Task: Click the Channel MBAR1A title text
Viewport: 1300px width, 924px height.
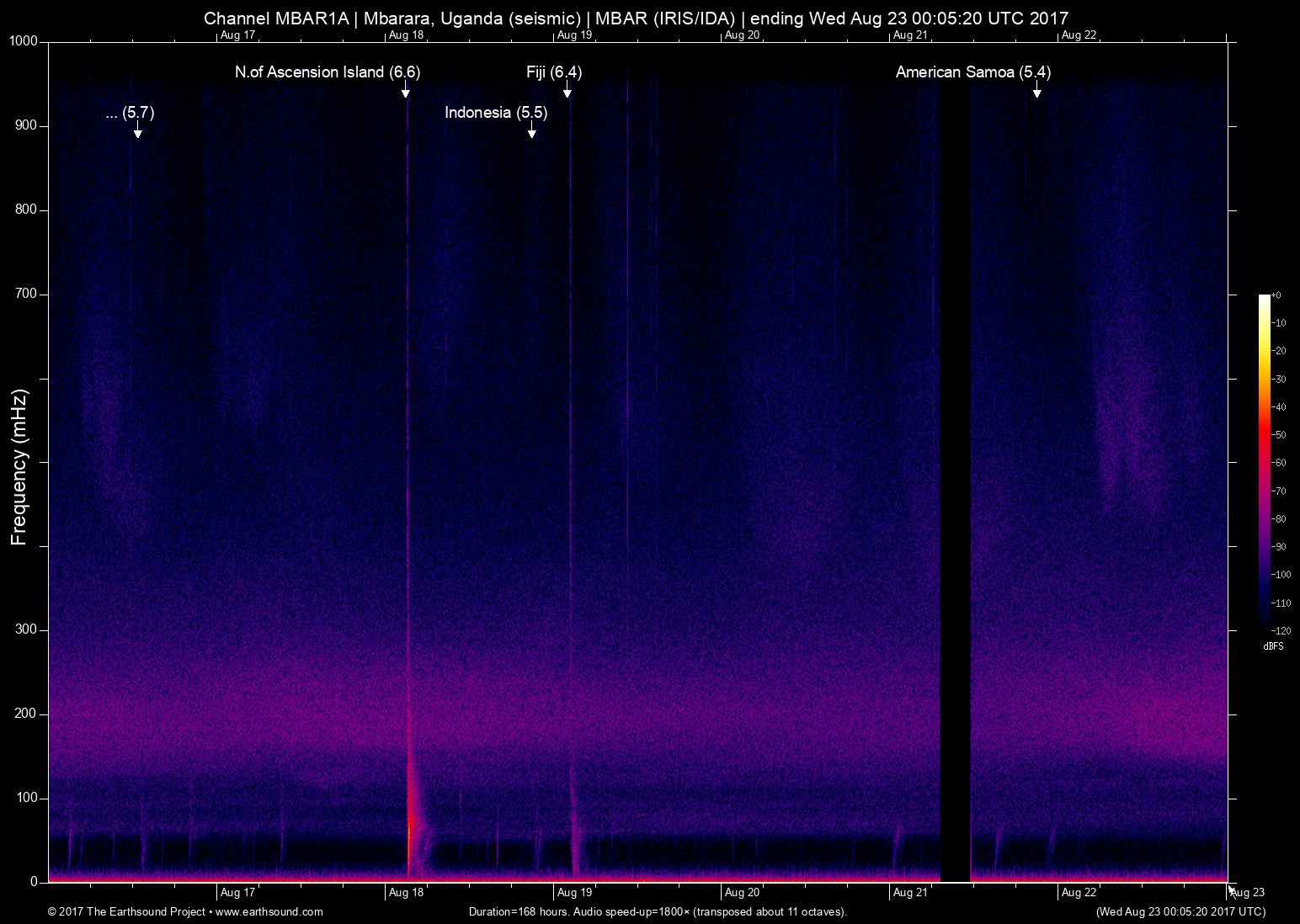Action: [278, 18]
